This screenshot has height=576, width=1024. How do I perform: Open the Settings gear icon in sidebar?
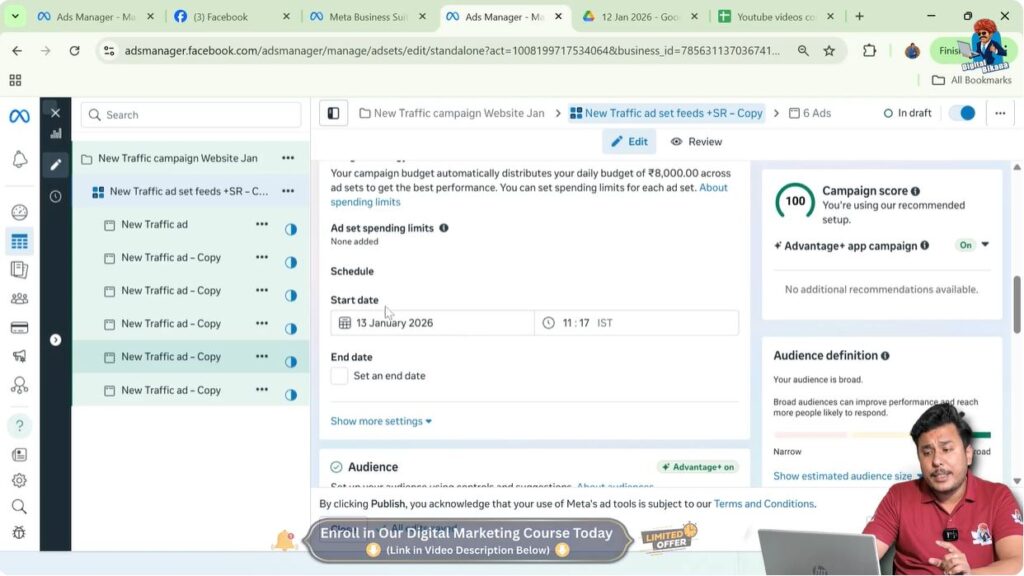(19, 480)
